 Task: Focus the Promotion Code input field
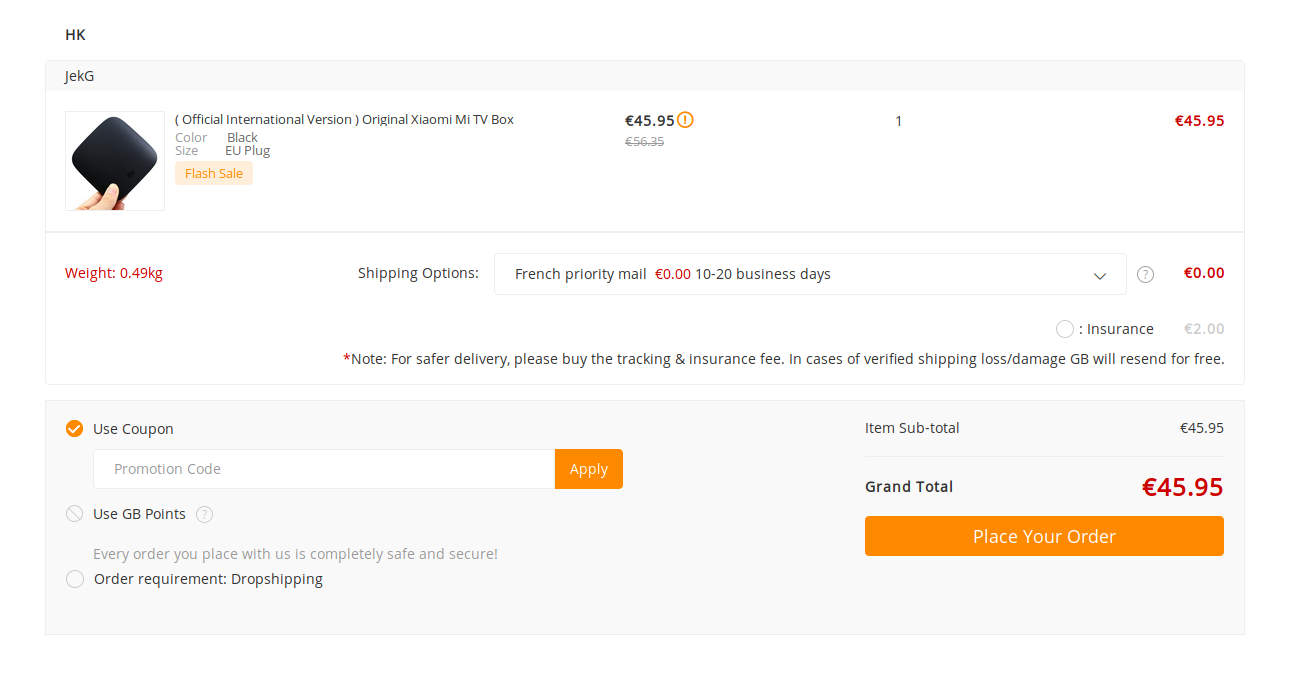[x=324, y=469]
